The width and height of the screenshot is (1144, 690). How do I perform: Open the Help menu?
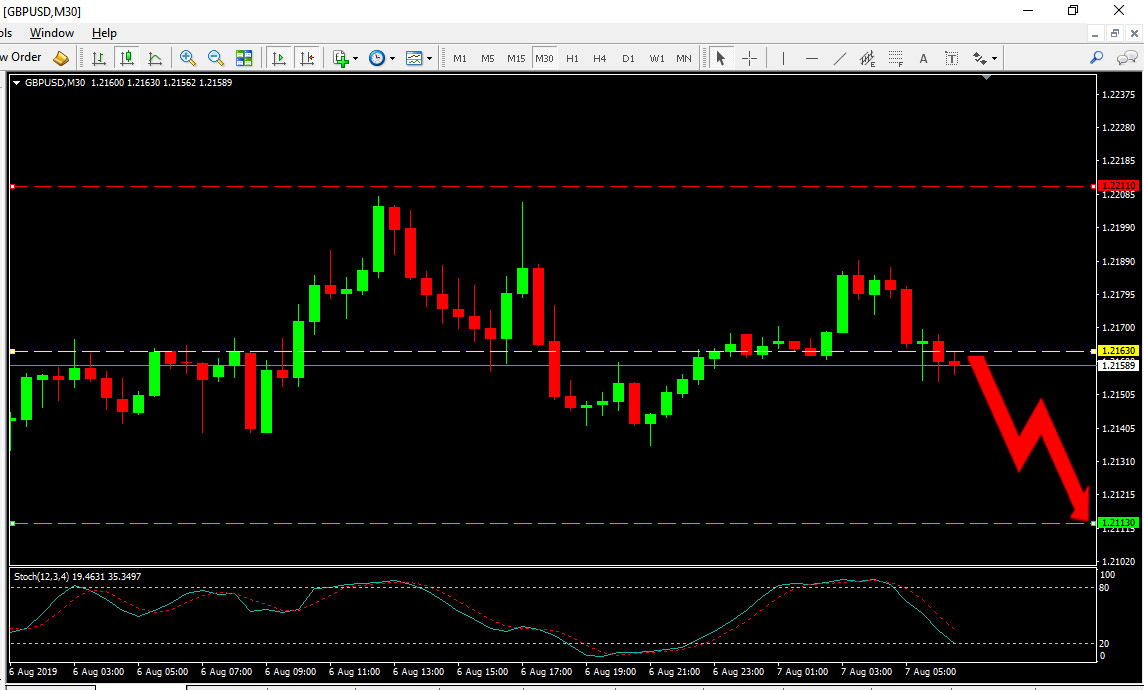(104, 33)
